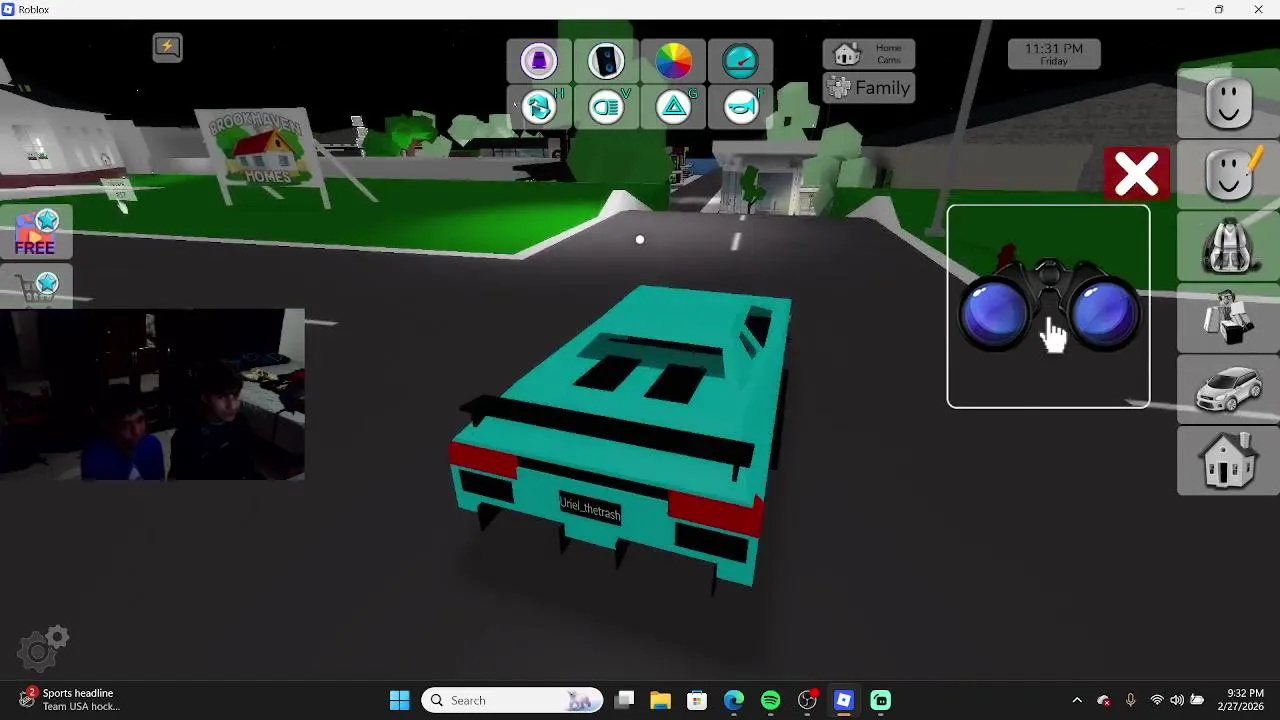1280x720 pixels.
Task: Open File Explorer from the taskbar
Action: pyautogui.click(x=660, y=700)
